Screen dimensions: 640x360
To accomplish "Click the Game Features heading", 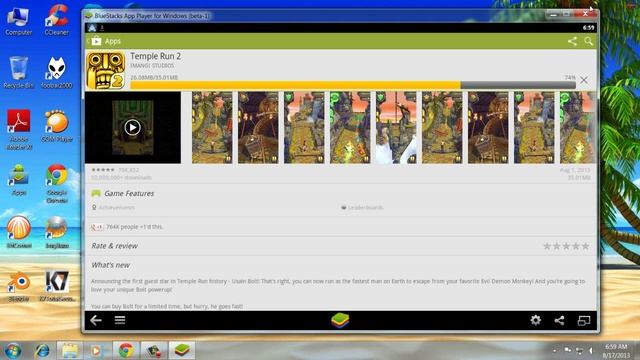I will 129,193.
